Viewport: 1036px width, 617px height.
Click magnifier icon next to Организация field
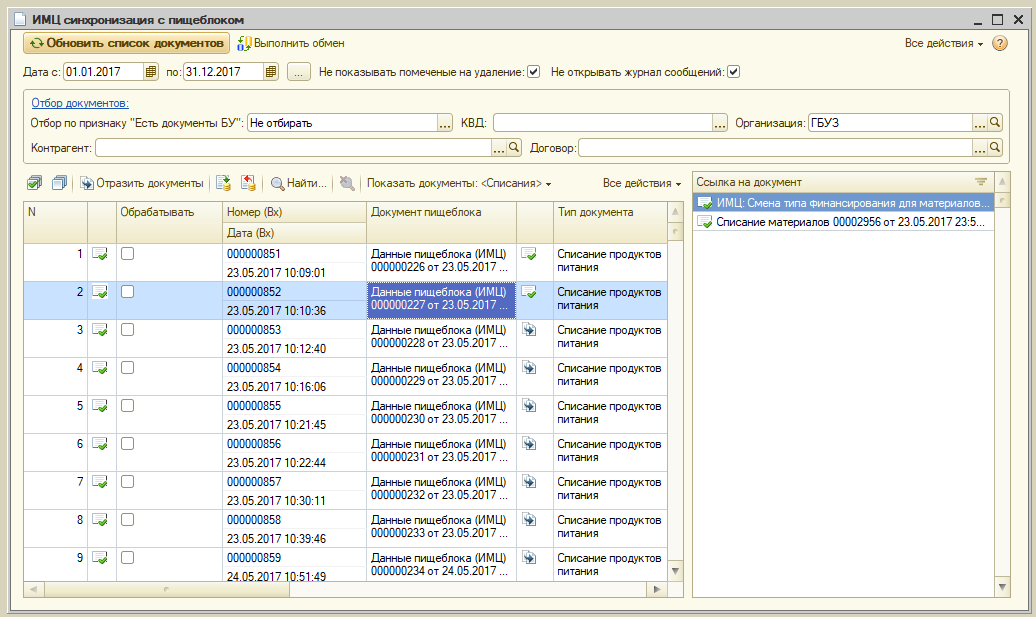coord(994,123)
